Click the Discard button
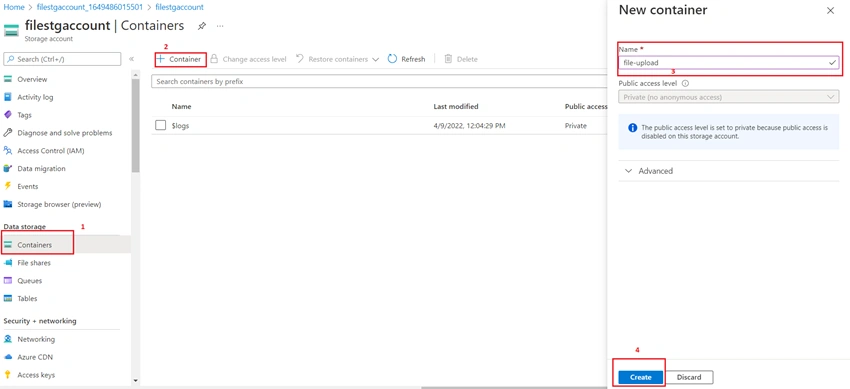Viewport: 850px width, 389px height. [689, 377]
